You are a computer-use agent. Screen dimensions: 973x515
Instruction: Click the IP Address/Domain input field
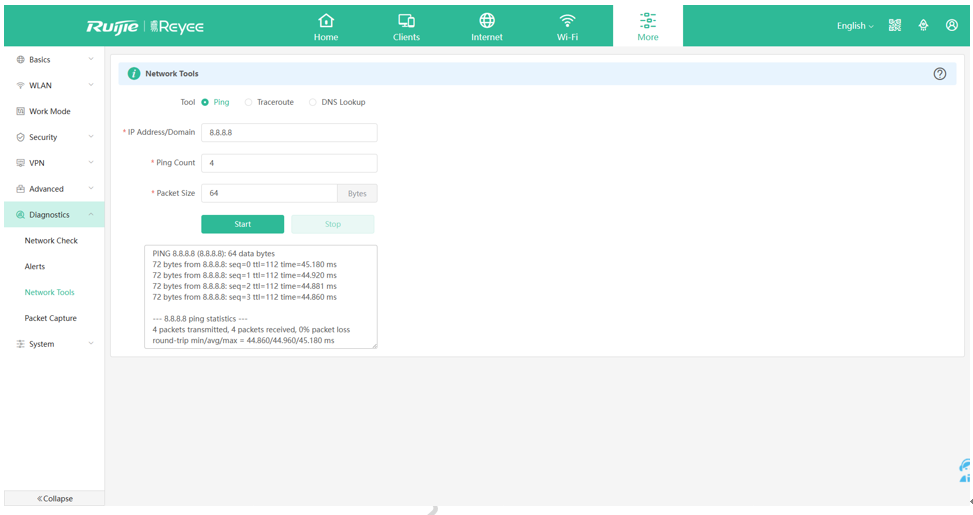click(289, 133)
